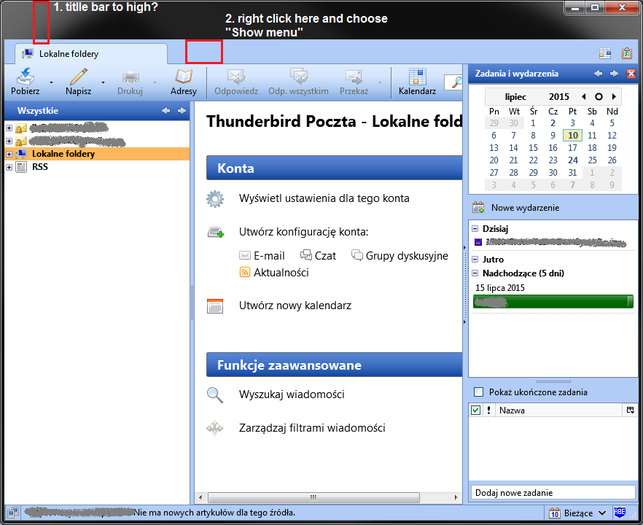
Task: Next view arrow in Zadania i wydarzenia header
Action: coord(614,73)
